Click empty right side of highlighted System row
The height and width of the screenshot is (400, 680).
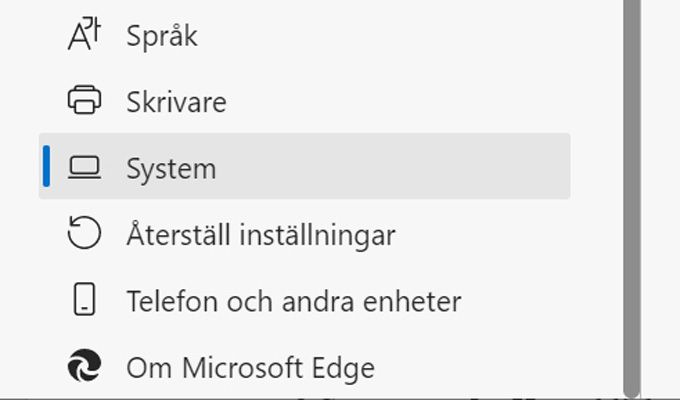(434, 167)
